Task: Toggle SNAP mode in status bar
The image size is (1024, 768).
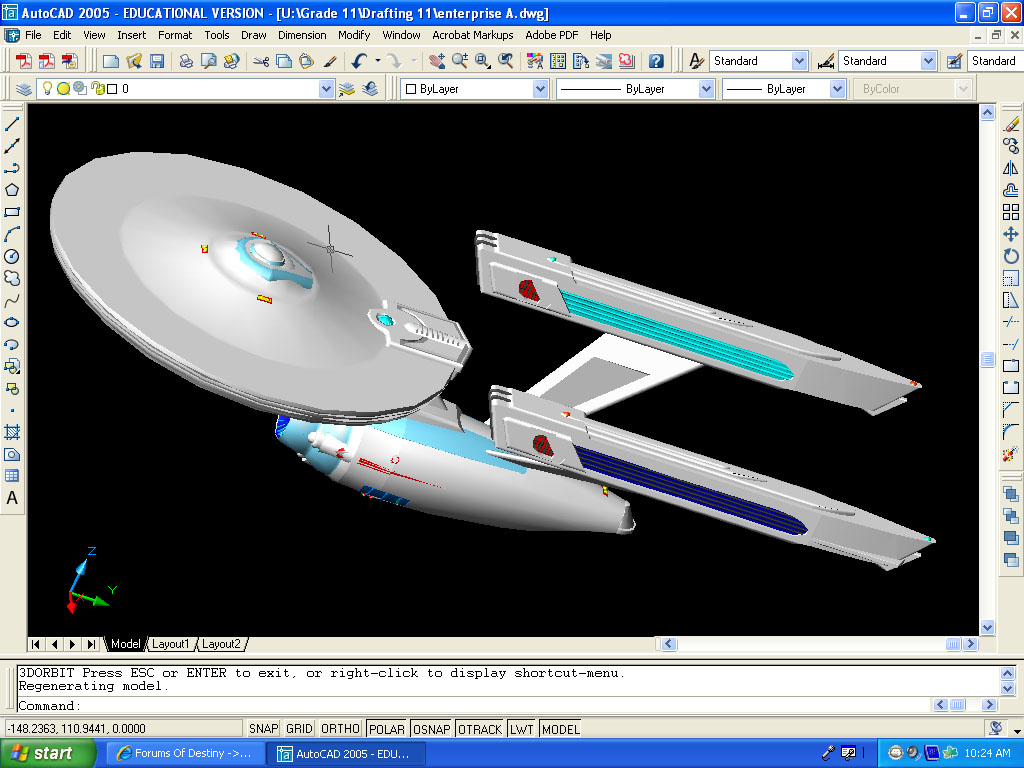Action: (263, 729)
